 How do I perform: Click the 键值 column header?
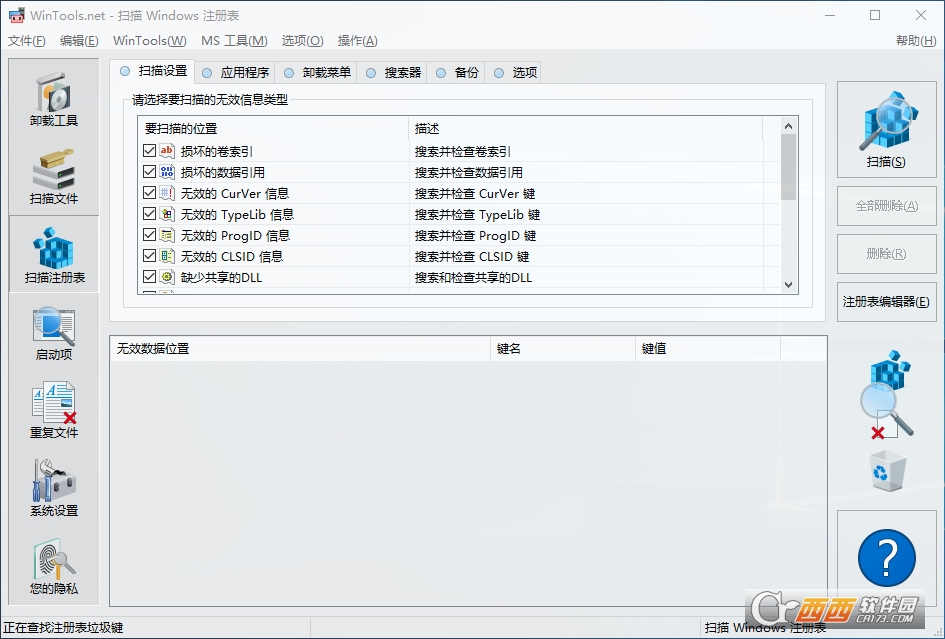[x=708, y=348]
